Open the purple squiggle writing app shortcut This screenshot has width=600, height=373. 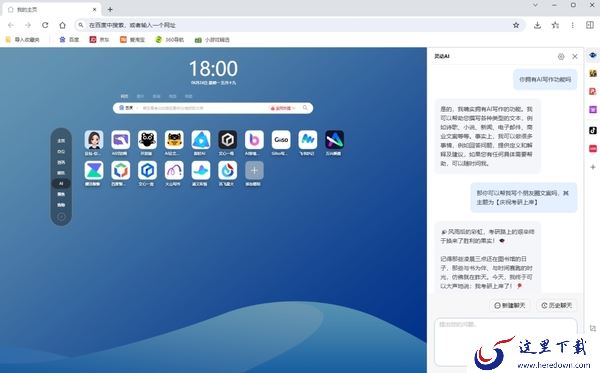tap(174, 170)
